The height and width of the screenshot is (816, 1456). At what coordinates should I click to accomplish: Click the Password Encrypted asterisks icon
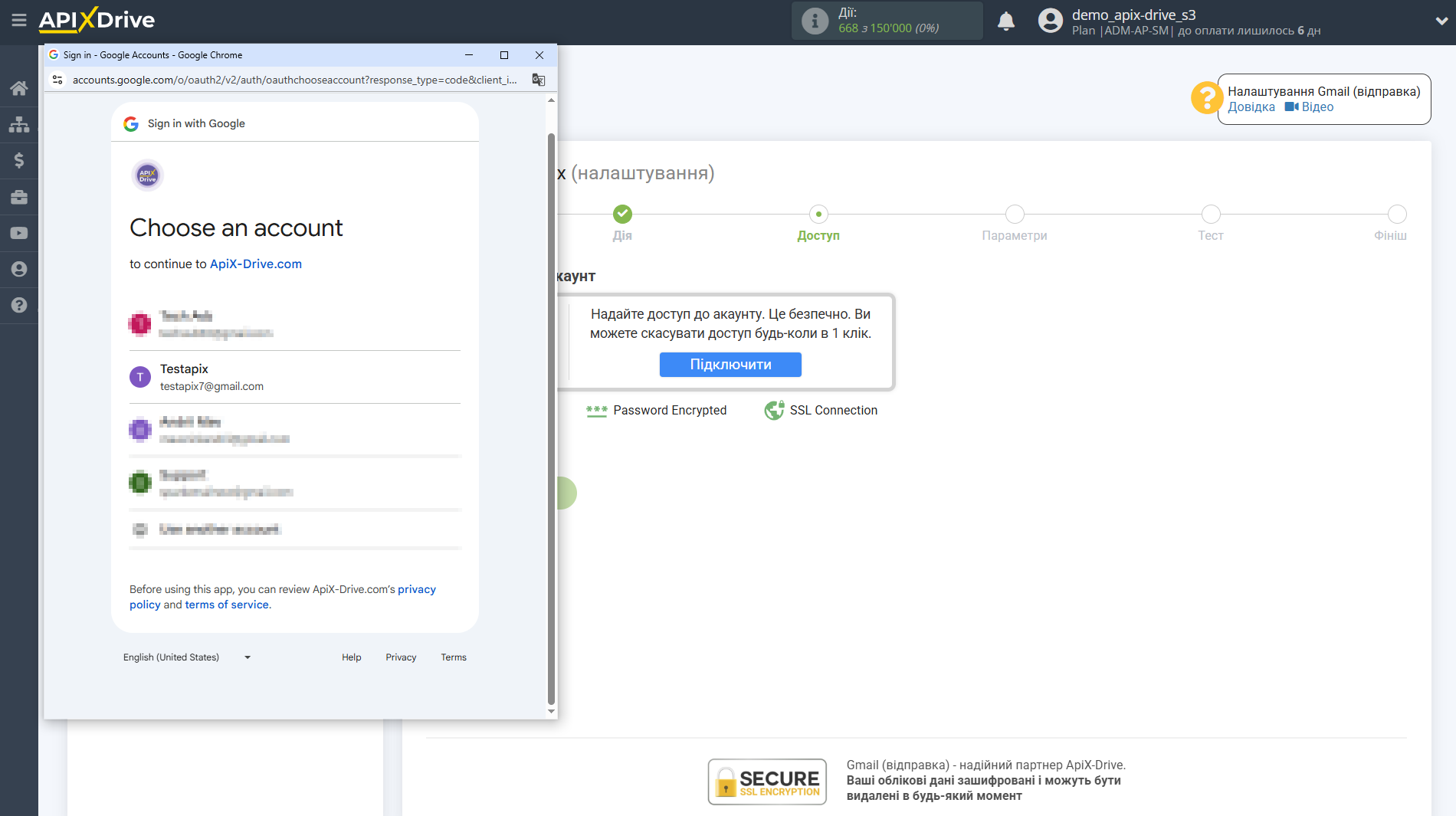[x=597, y=411]
